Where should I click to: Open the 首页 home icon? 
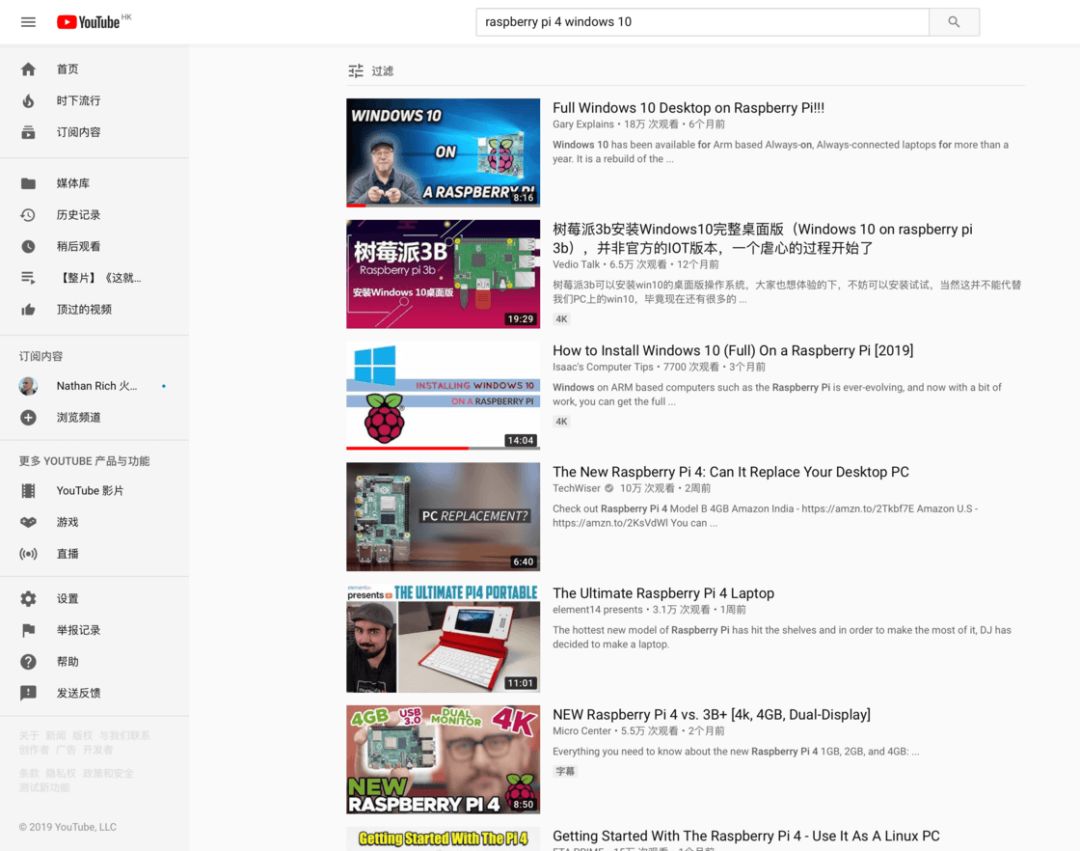point(28,69)
